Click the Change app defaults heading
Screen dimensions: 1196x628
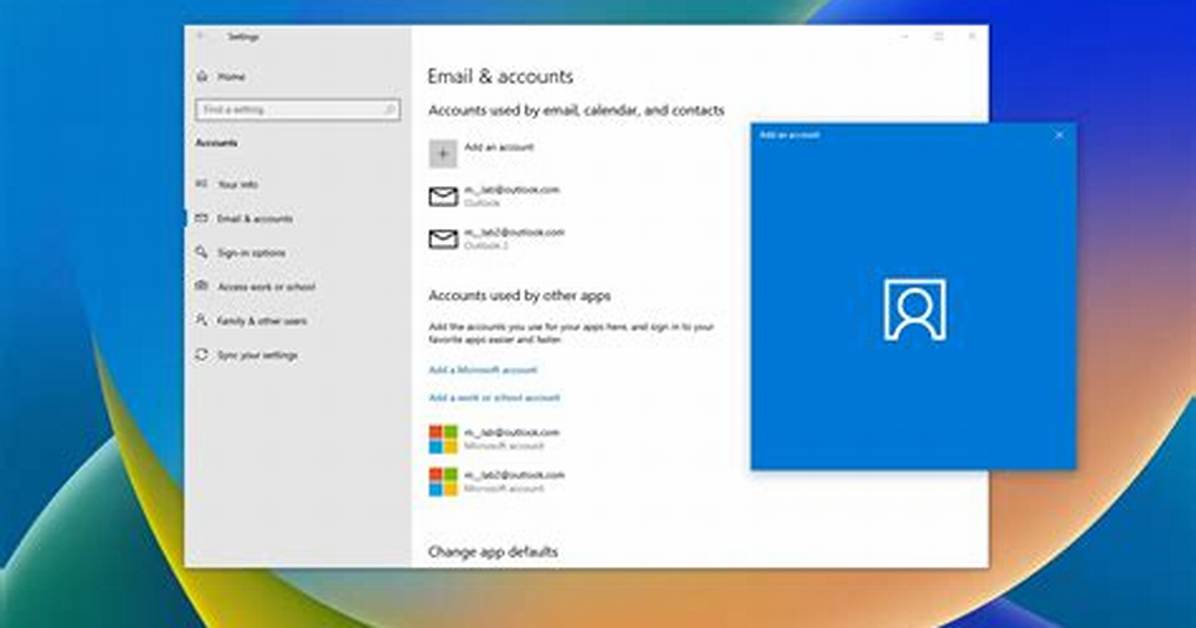coord(493,552)
